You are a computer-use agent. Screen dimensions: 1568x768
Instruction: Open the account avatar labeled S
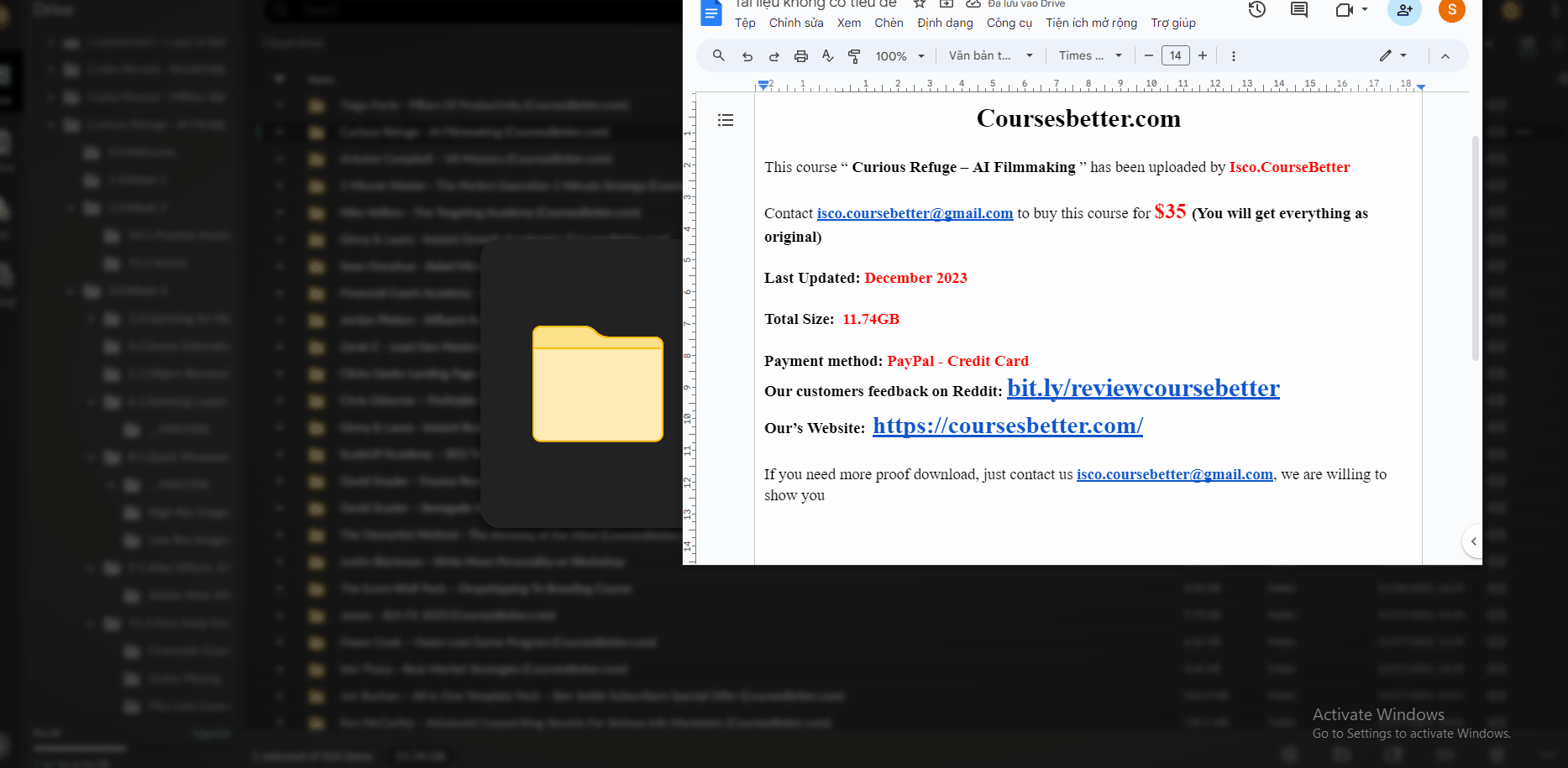pos(1452,10)
